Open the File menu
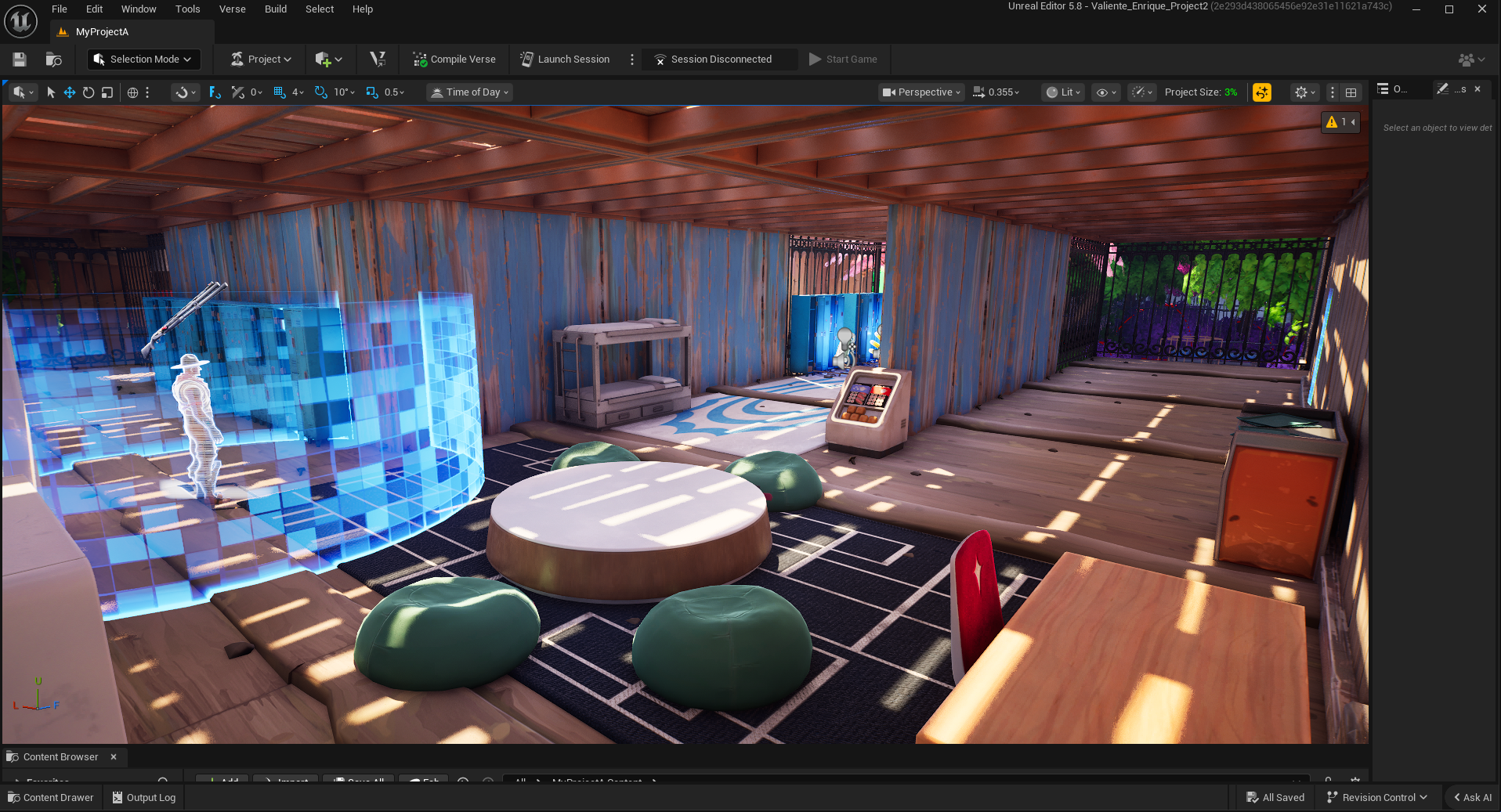1501x812 pixels. point(60,9)
